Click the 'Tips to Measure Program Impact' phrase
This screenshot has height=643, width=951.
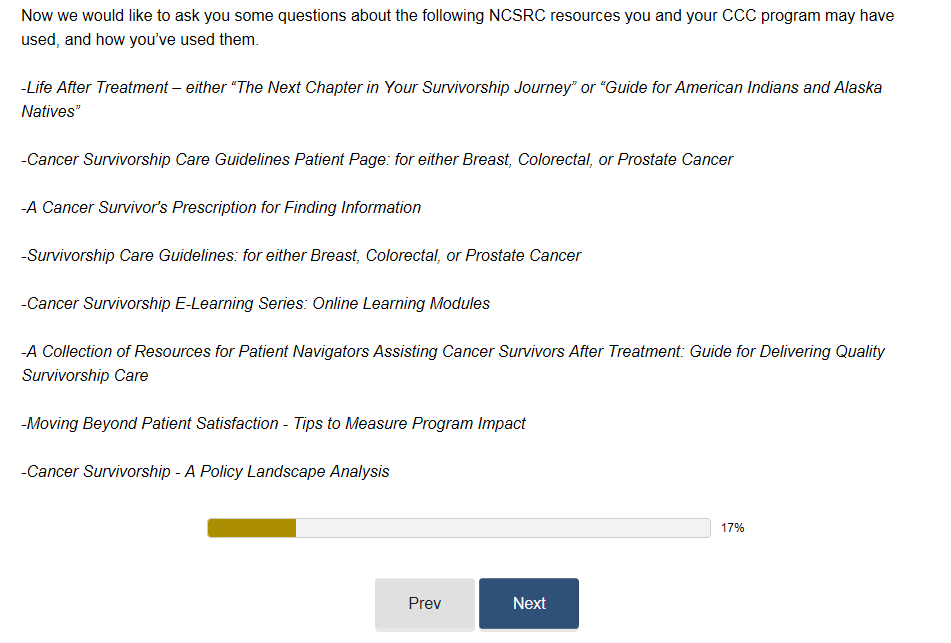(409, 424)
